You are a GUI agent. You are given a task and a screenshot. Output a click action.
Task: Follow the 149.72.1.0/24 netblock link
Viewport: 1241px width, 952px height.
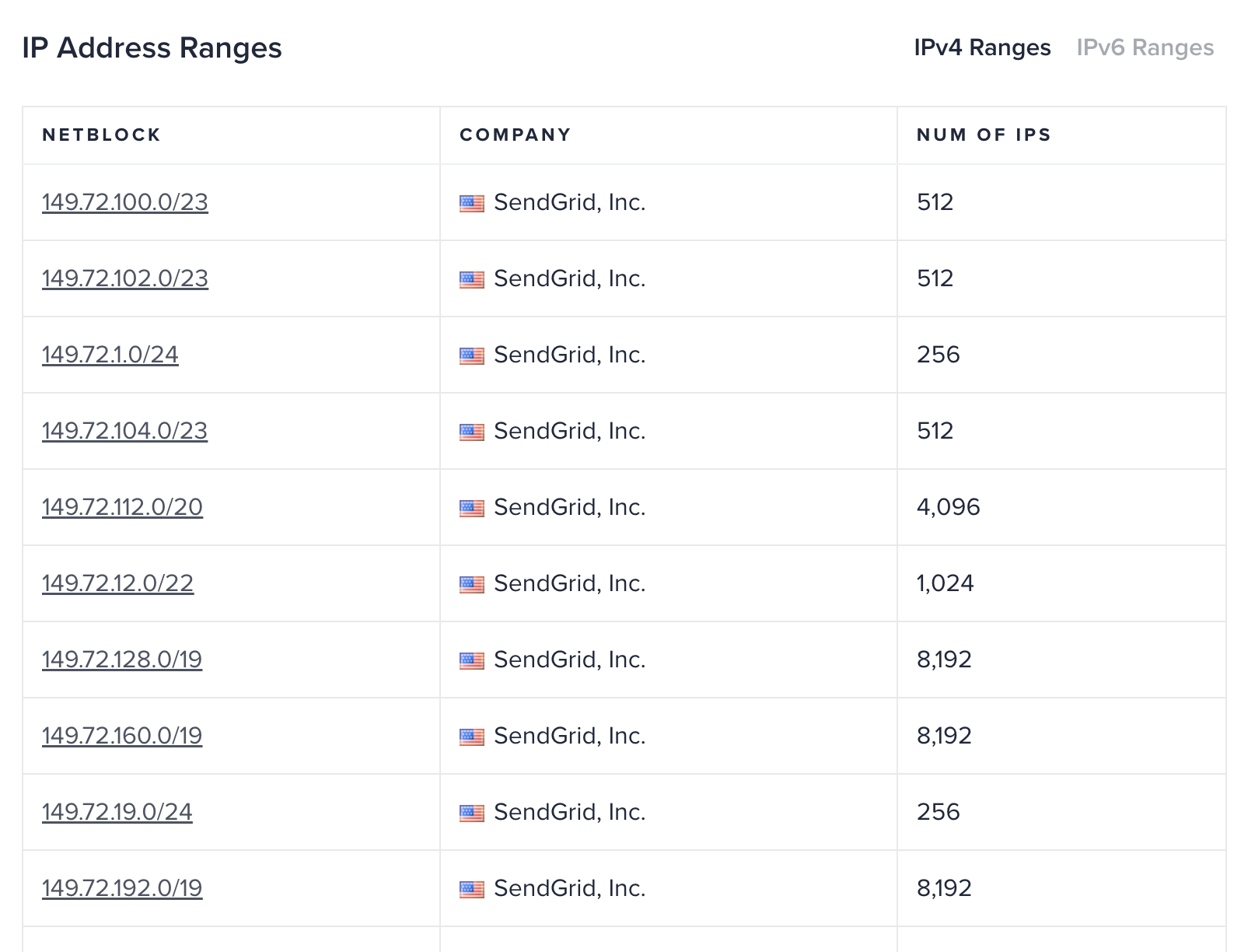coord(110,355)
